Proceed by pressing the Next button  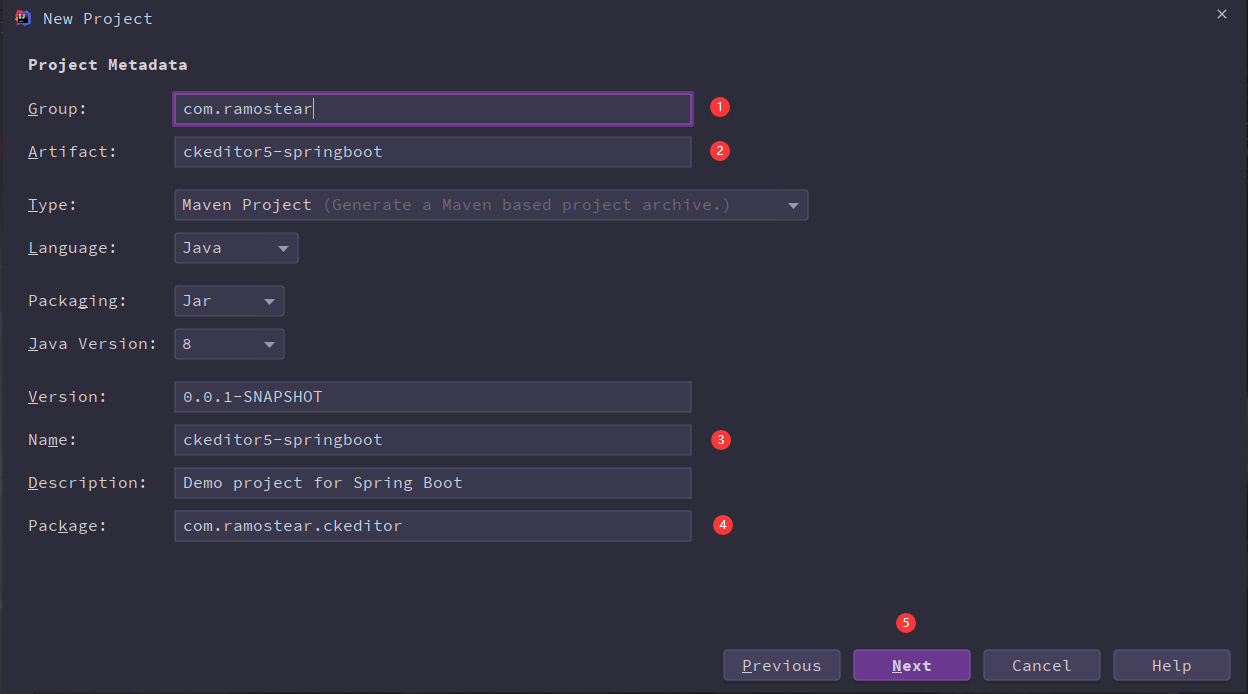click(x=911, y=666)
